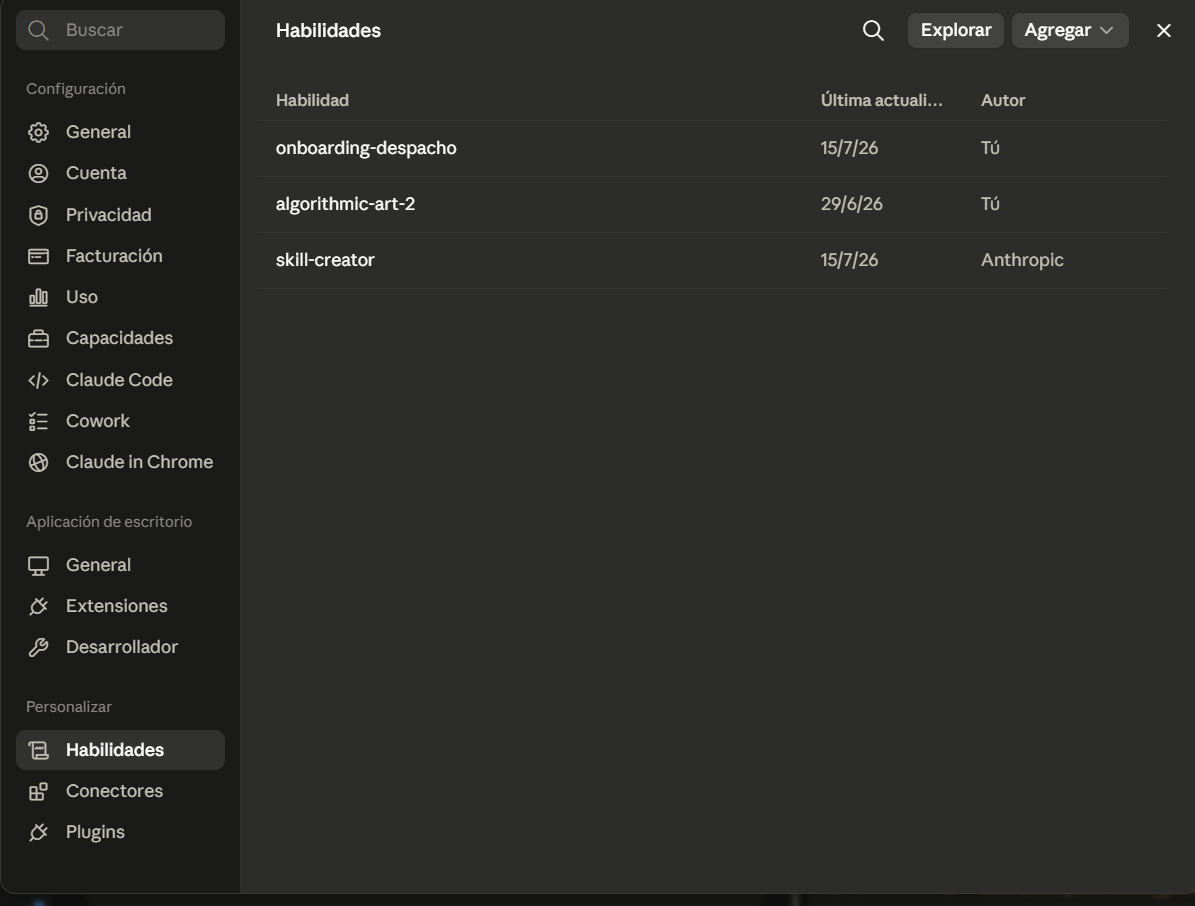
Task: Open the Plugins section
Action: tap(120, 832)
